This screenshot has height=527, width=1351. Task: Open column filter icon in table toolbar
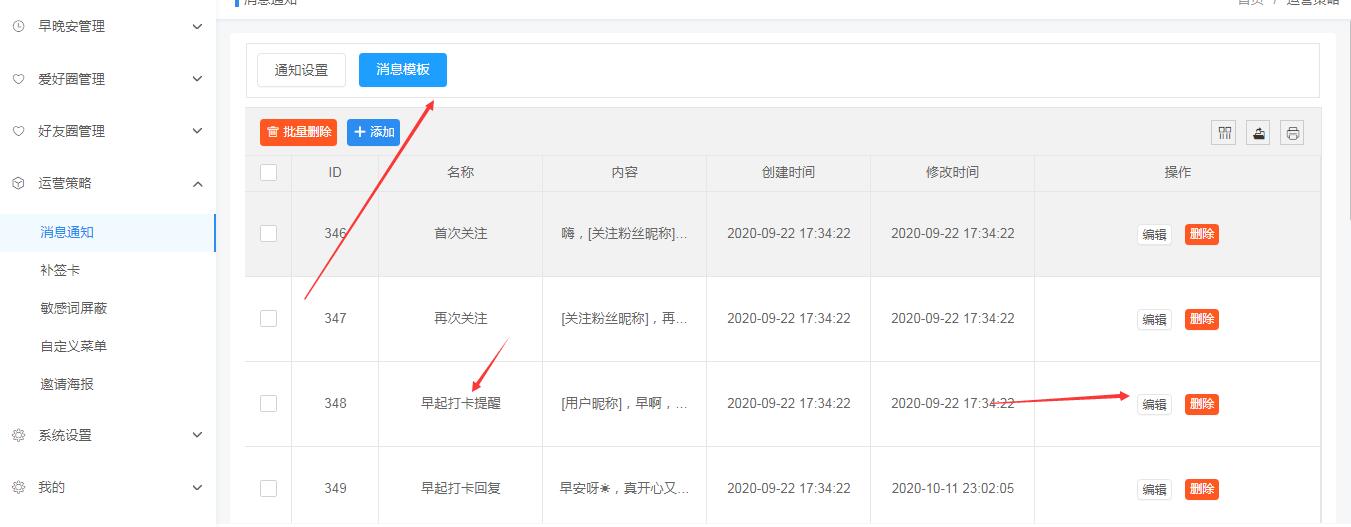[x=1224, y=133]
